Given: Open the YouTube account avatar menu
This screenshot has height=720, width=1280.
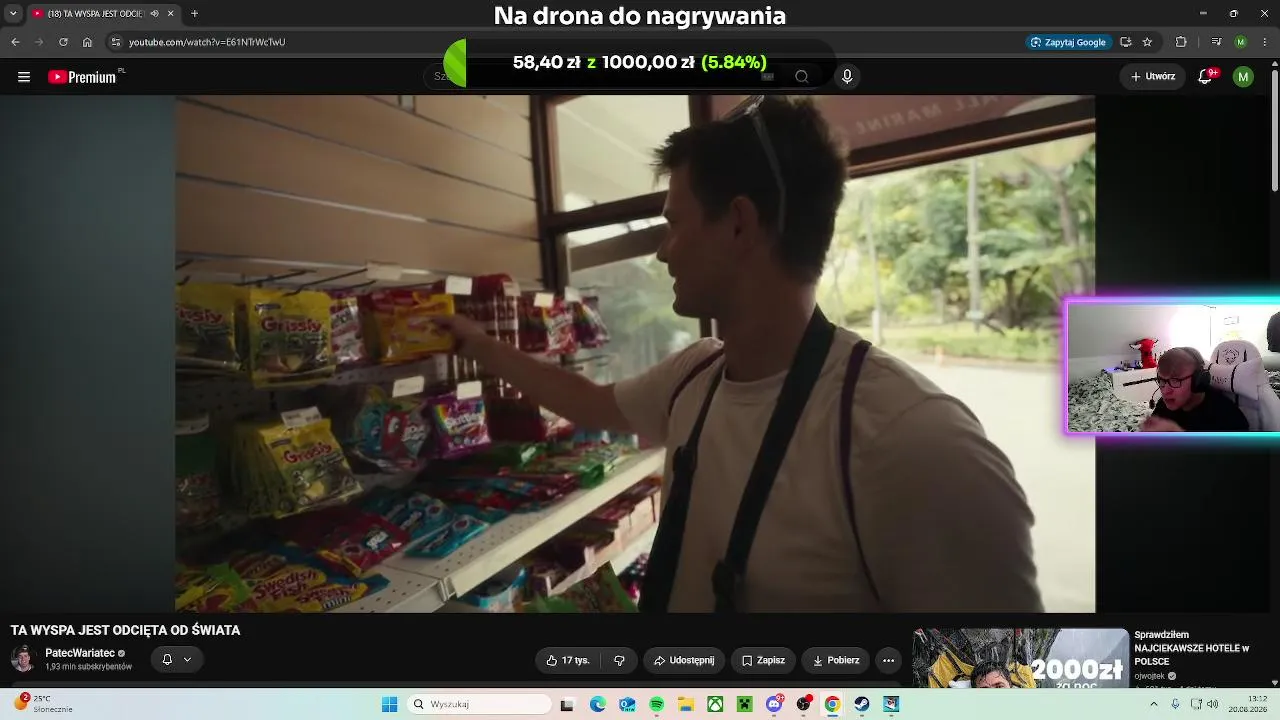Looking at the screenshot, I should [x=1243, y=77].
